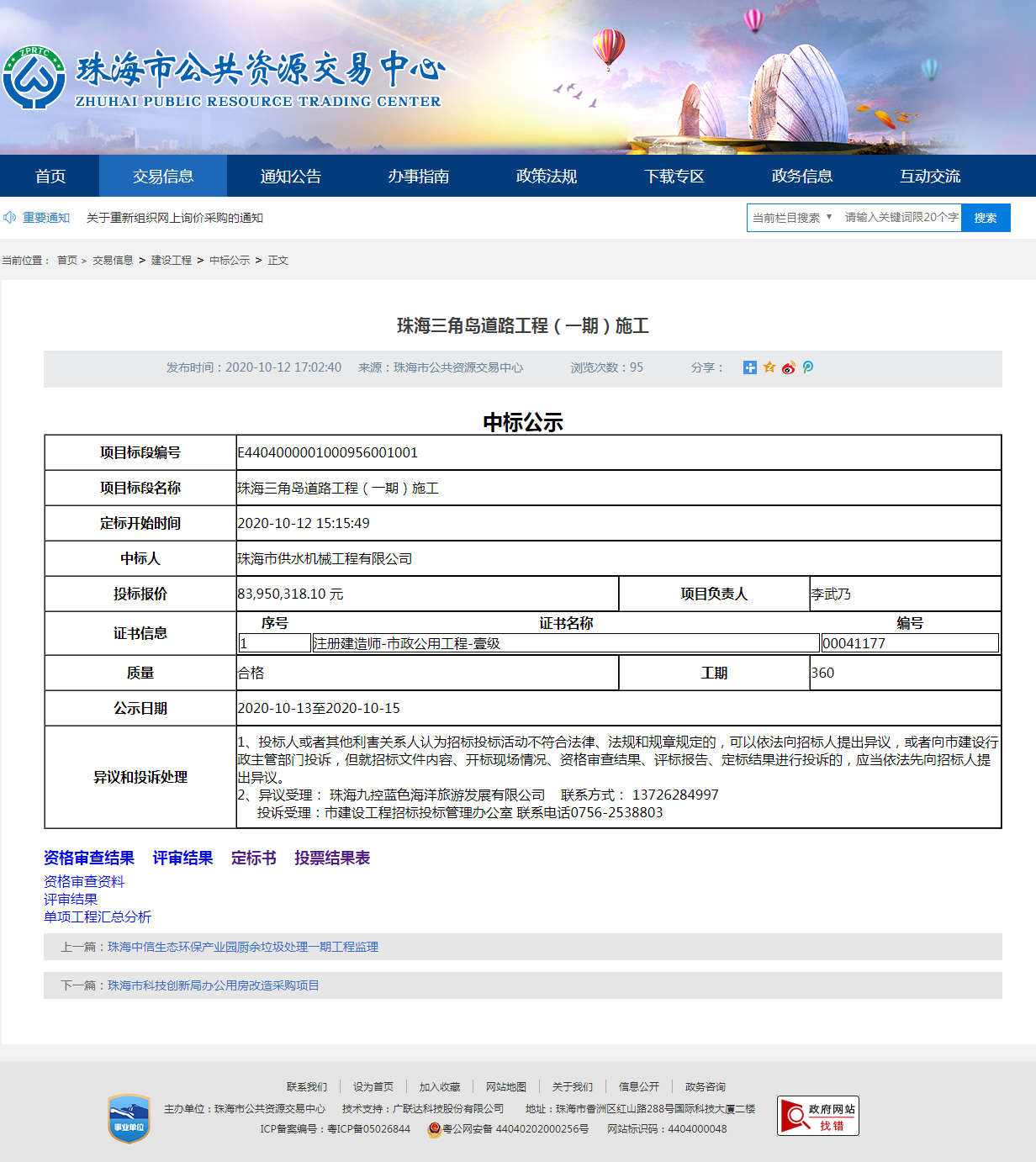1036x1162 pixels.
Task: Open the 当前栏目搜索 dropdown
Action: [792, 218]
